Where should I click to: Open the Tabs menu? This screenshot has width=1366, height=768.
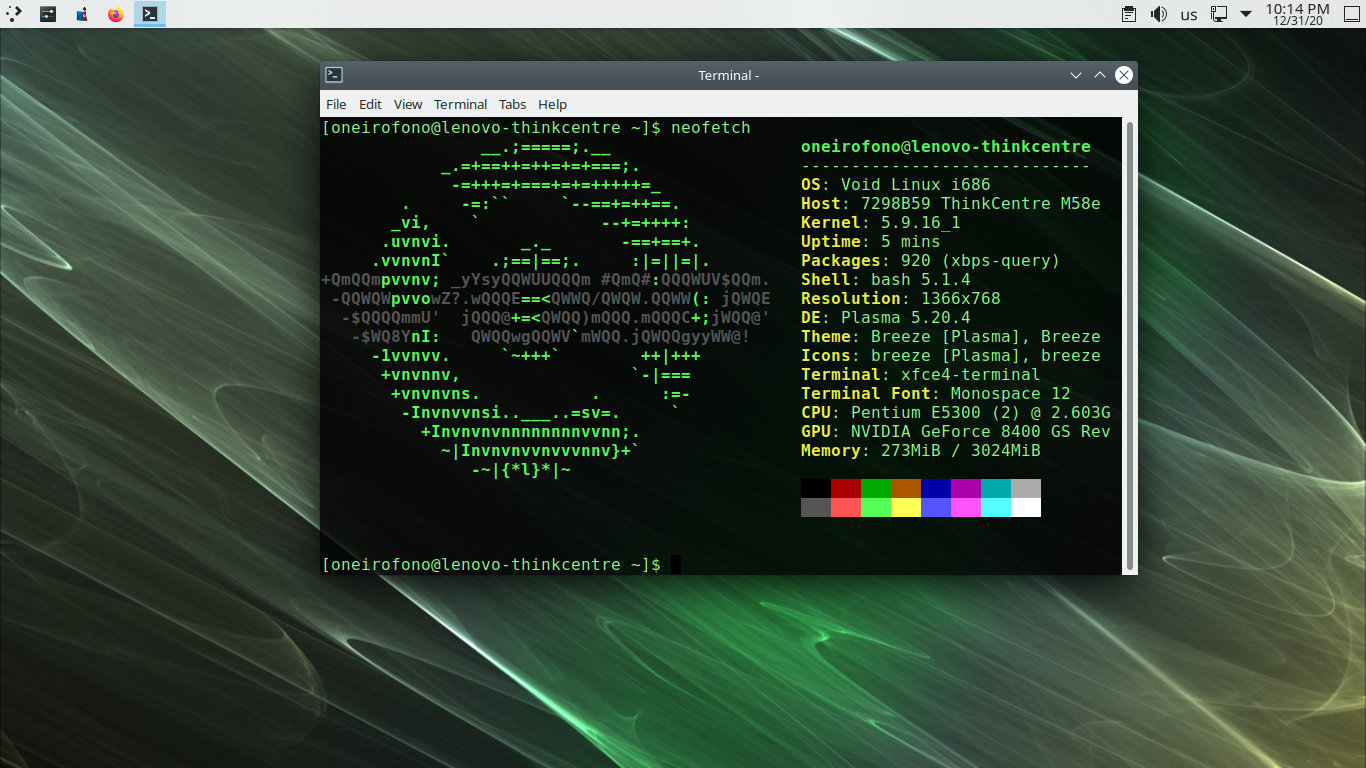(512, 104)
